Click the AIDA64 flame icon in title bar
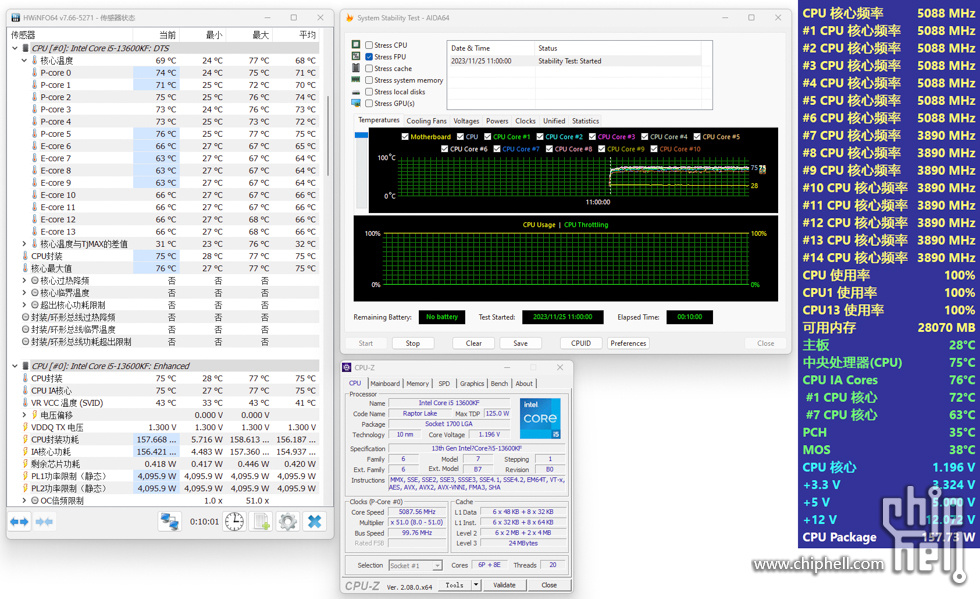980x599 pixels. pos(349,18)
